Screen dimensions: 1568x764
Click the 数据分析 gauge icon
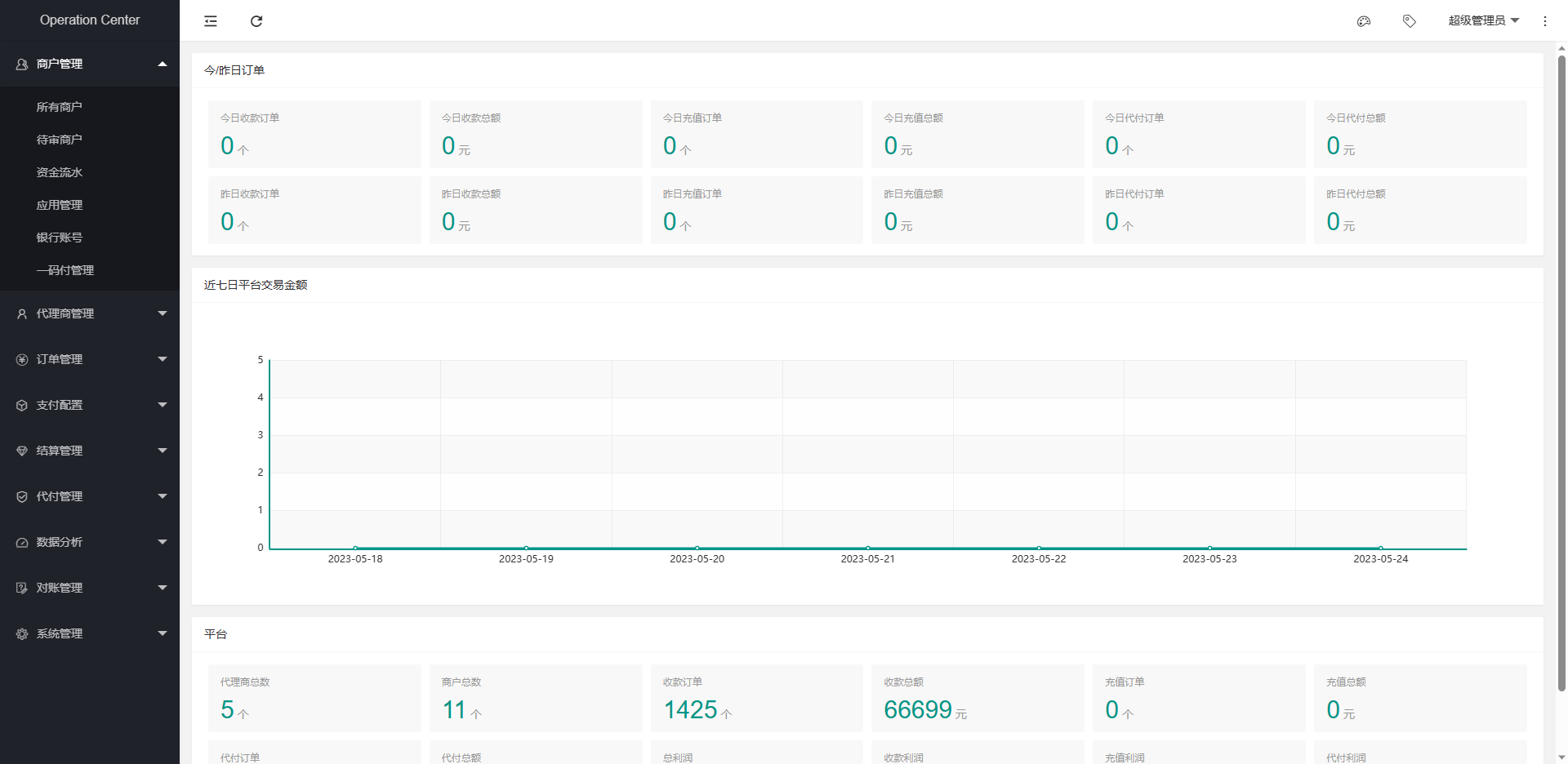click(22, 542)
